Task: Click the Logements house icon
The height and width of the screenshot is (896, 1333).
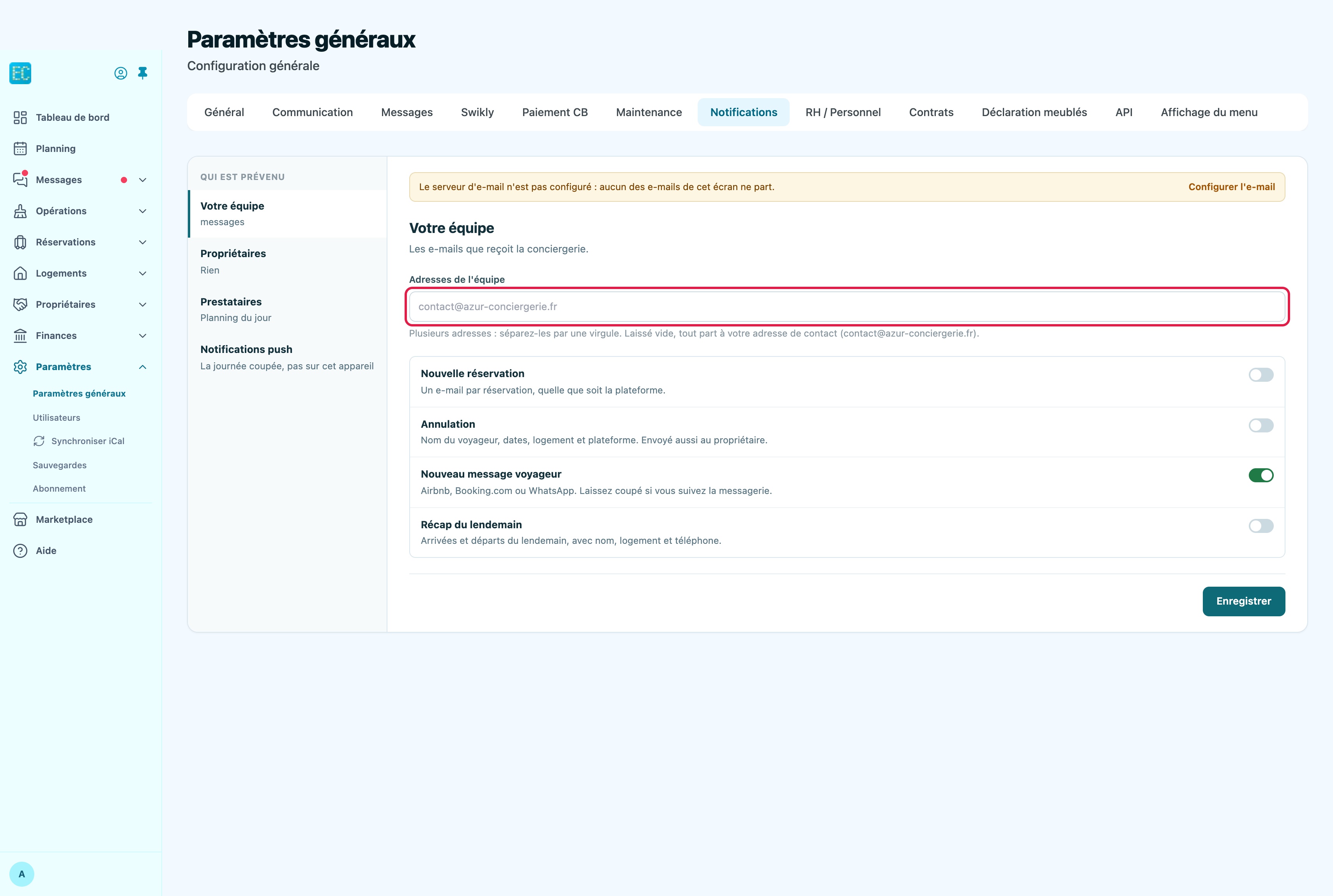Action: [x=20, y=273]
